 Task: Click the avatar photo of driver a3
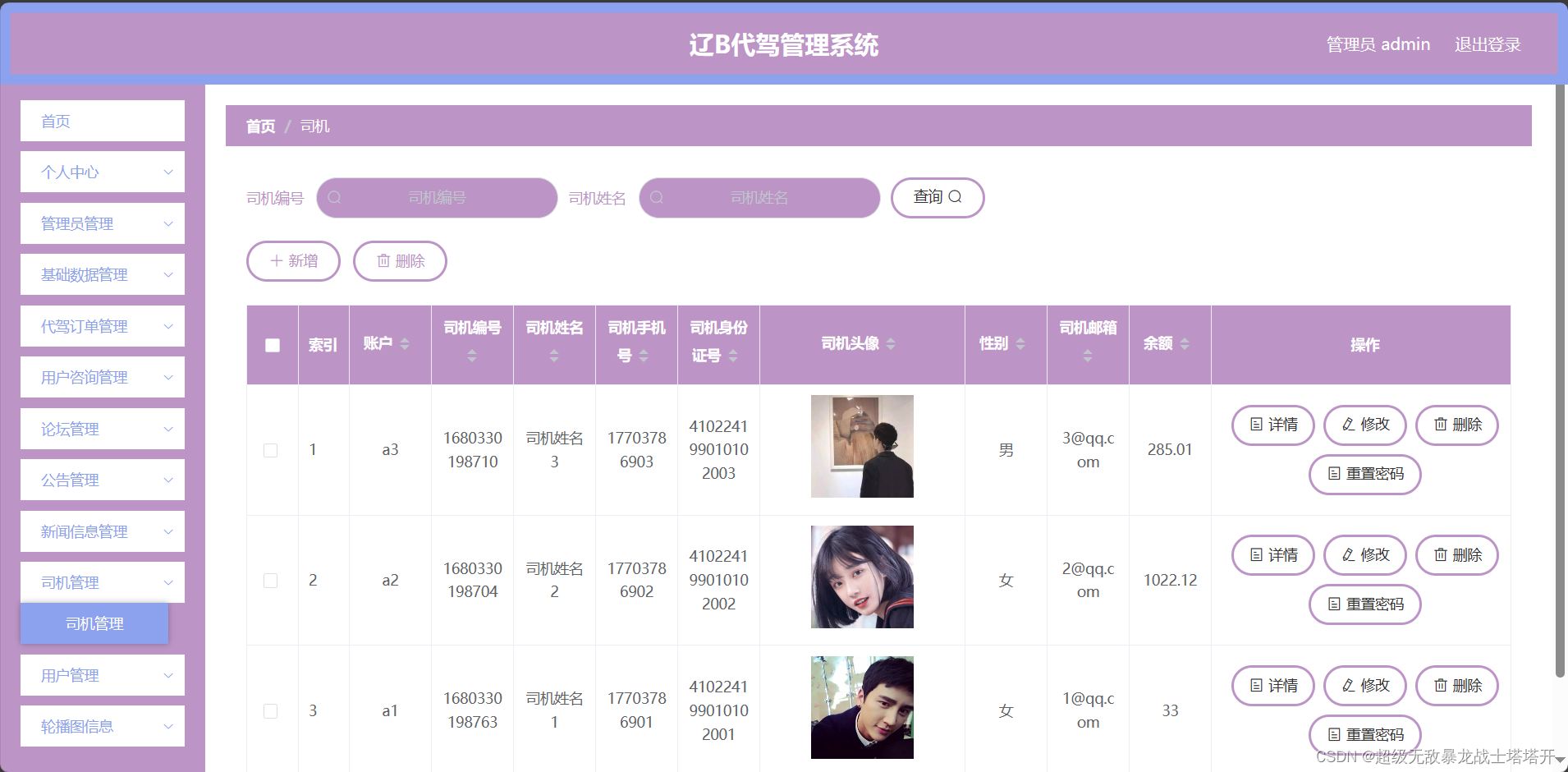[x=862, y=446]
